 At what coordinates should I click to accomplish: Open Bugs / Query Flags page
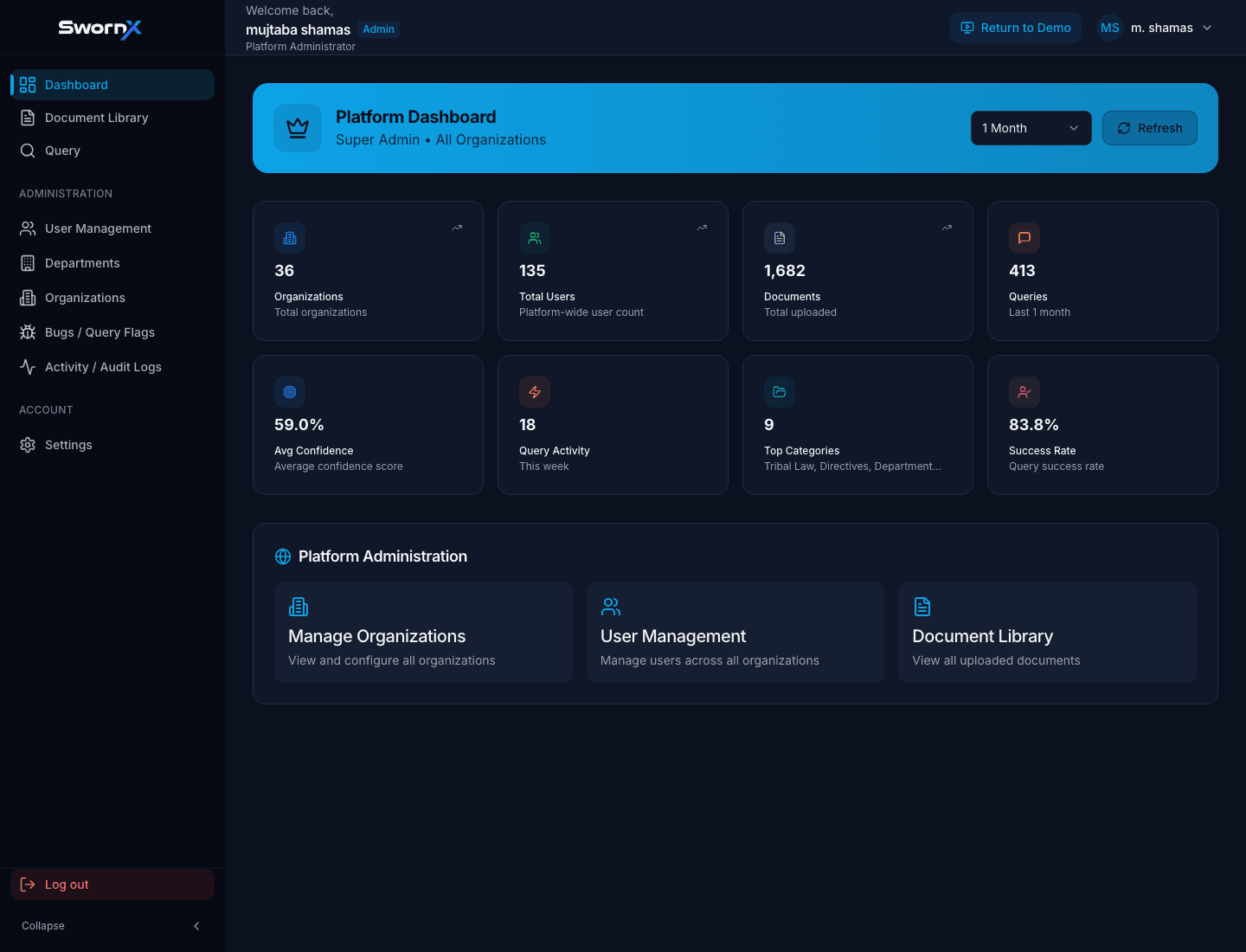[112, 332]
